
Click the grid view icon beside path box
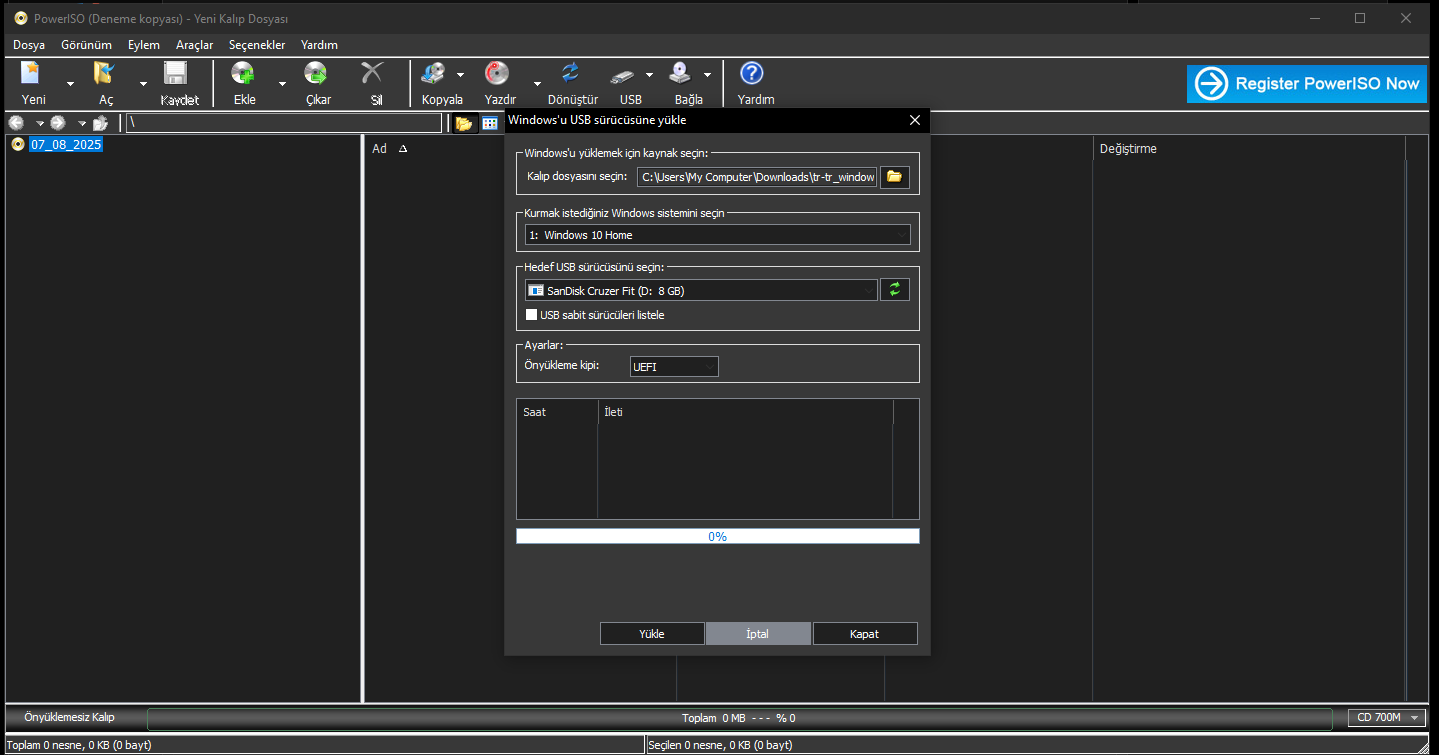[x=490, y=123]
